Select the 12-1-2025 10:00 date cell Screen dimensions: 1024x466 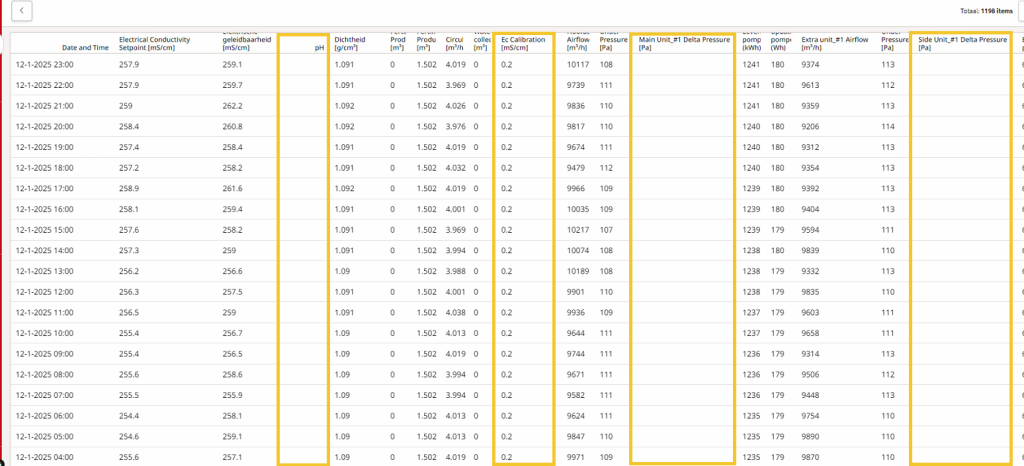pos(44,333)
